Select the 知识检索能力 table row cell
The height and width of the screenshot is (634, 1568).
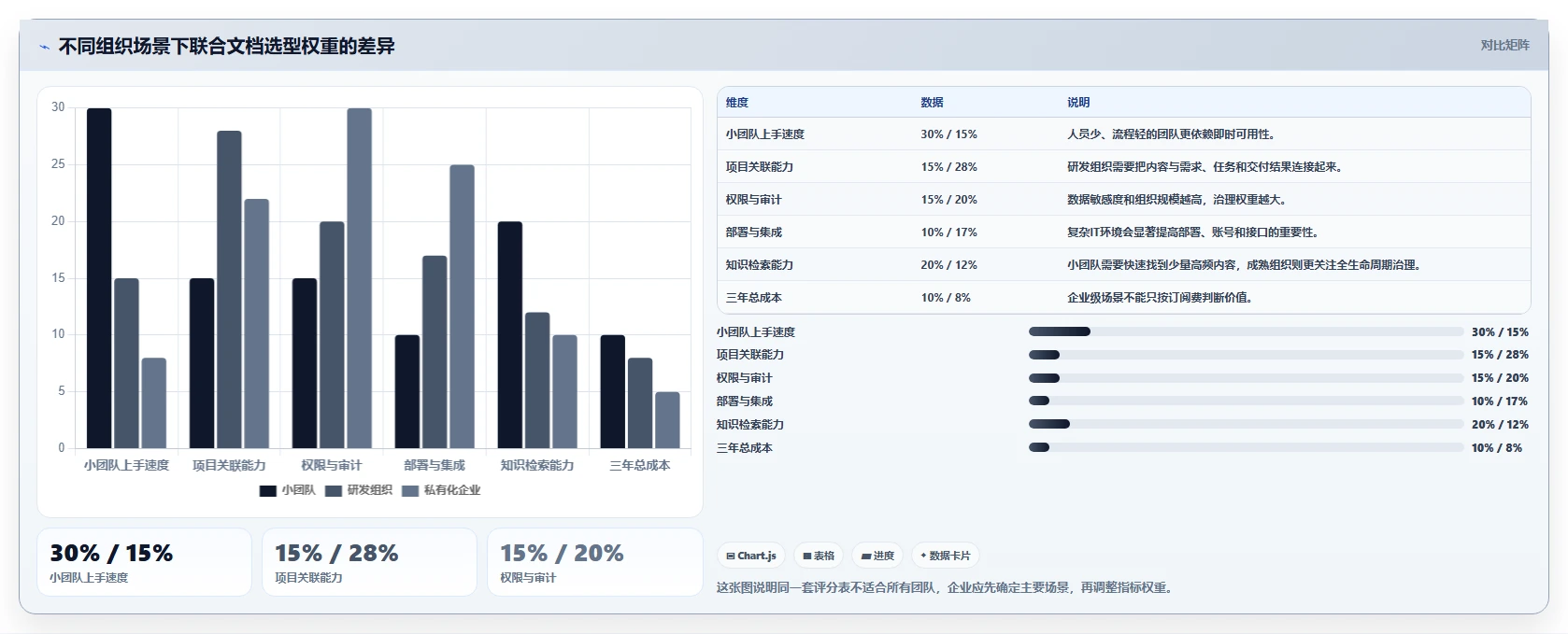(x=760, y=265)
